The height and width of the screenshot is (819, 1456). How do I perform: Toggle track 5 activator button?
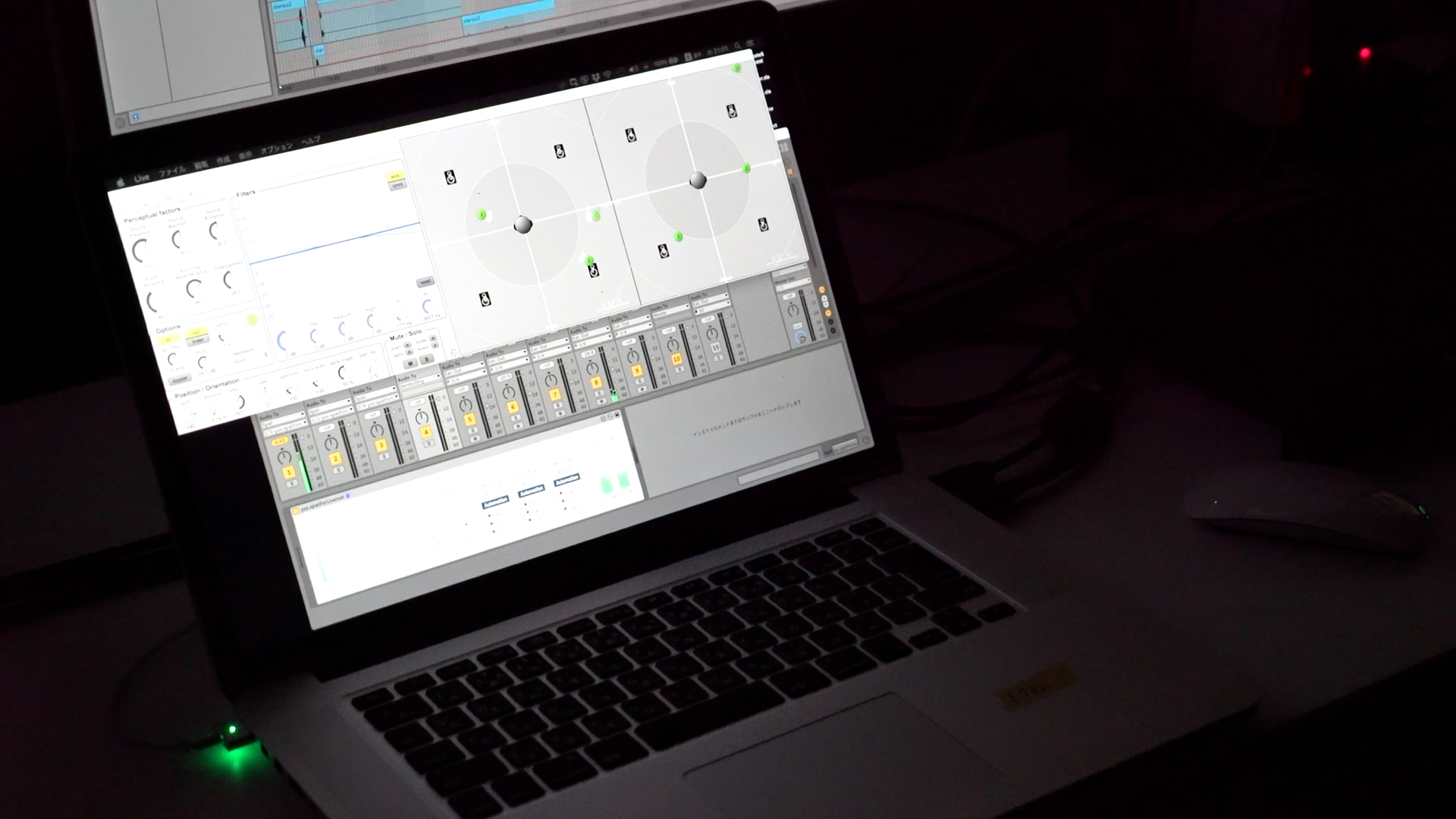pos(470,419)
